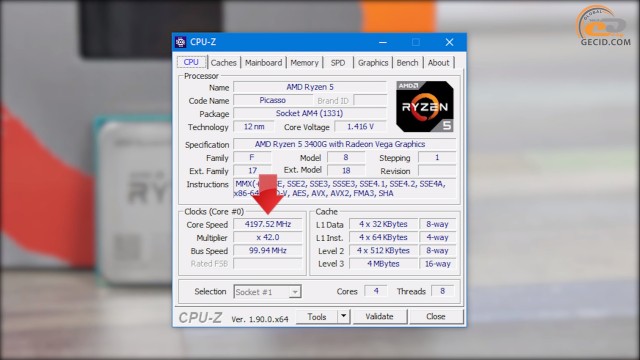The width and height of the screenshot is (640, 360).
Task: Click the Threads value 8
Action: (442, 291)
